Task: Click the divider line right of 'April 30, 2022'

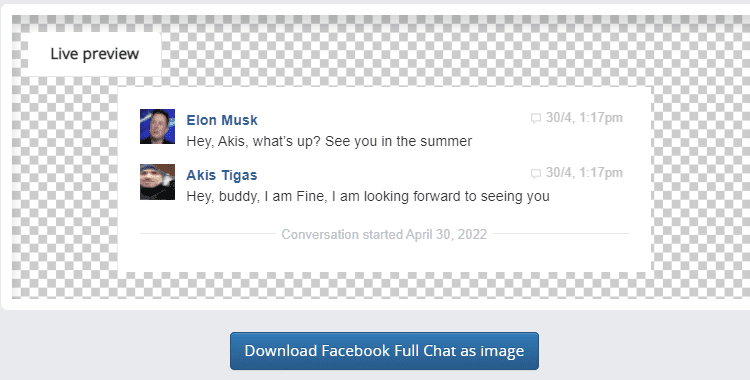Action: 561,234
